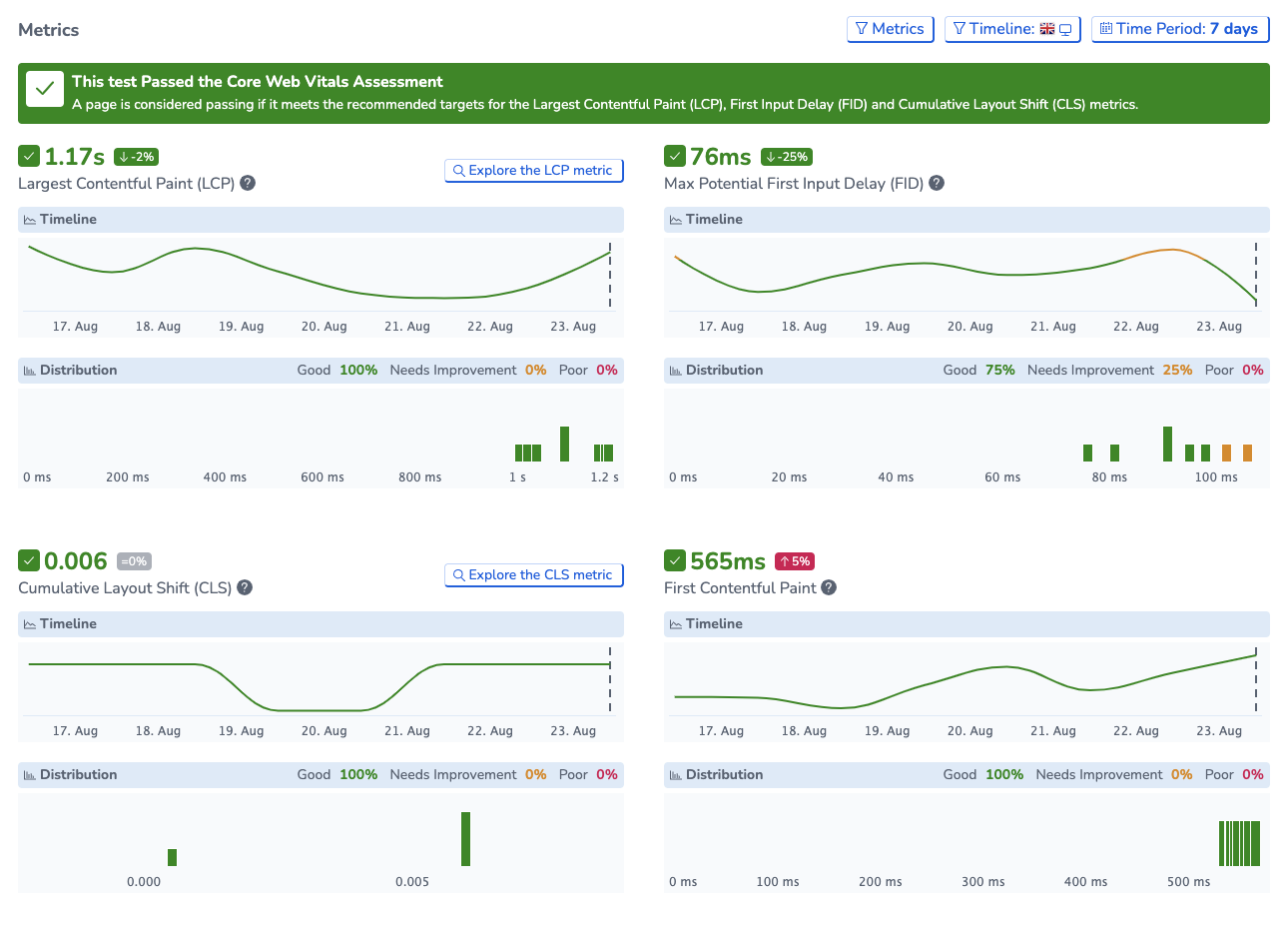Click the checkmark icon in the passed banner
The height and width of the screenshot is (925, 1288).
[44, 89]
